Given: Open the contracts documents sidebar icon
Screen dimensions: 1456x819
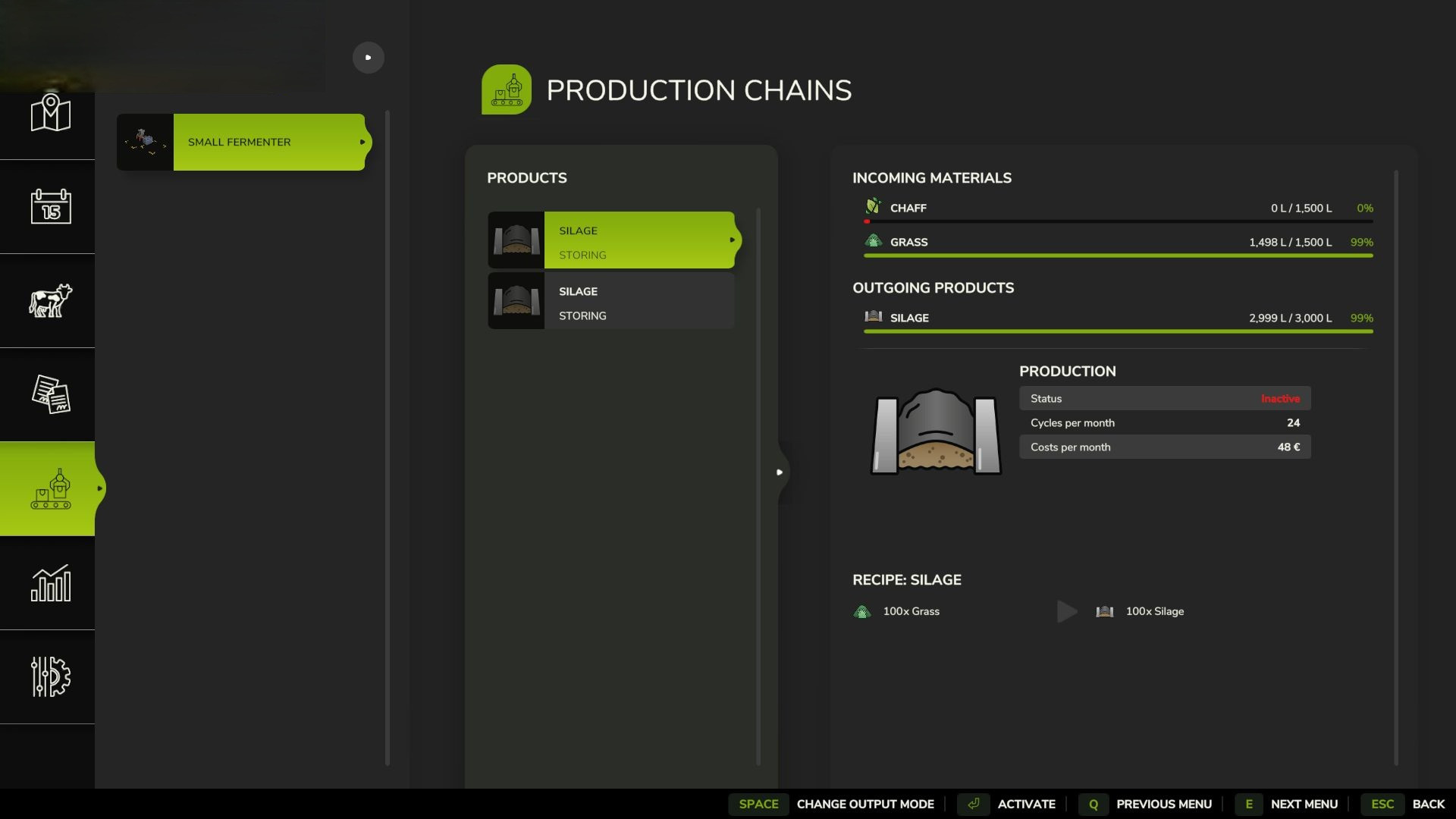Looking at the screenshot, I should pos(50,394).
